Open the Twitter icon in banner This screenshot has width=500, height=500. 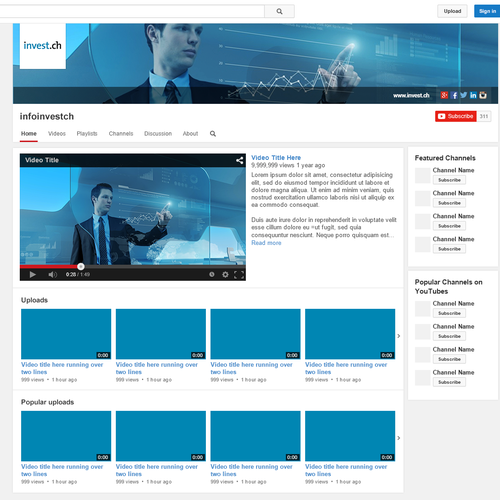click(x=464, y=95)
